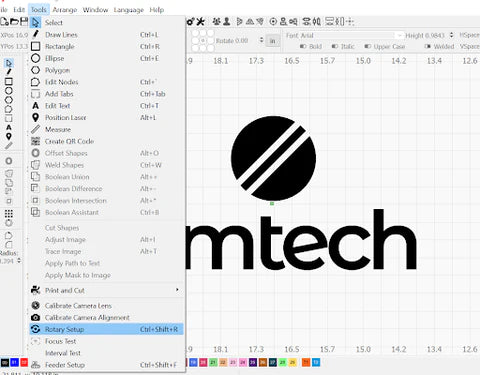Select the Draw Lines pencil icon in menu
Viewport: 480px width, 375px height.
tap(36, 34)
